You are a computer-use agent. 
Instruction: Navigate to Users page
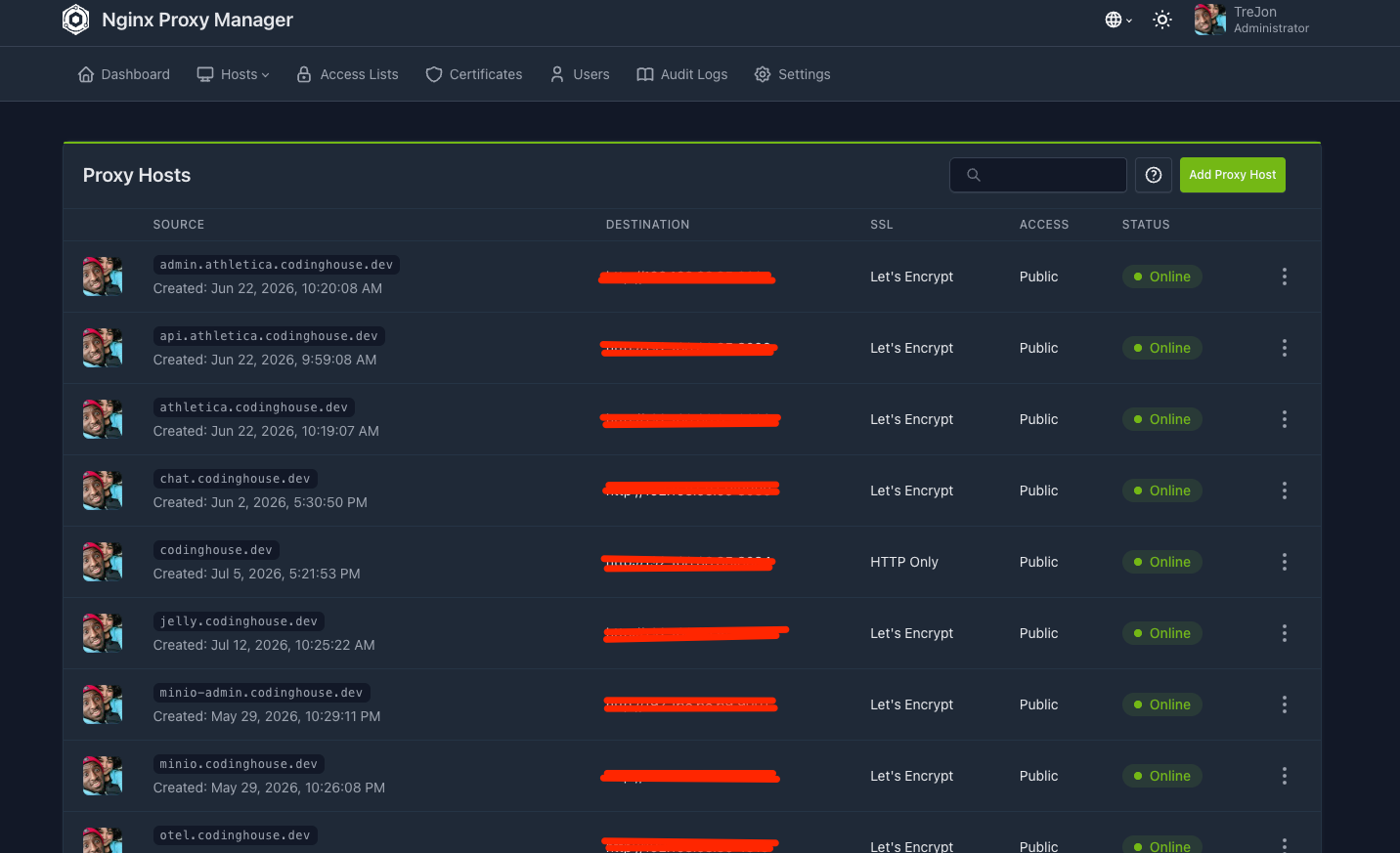click(x=580, y=74)
